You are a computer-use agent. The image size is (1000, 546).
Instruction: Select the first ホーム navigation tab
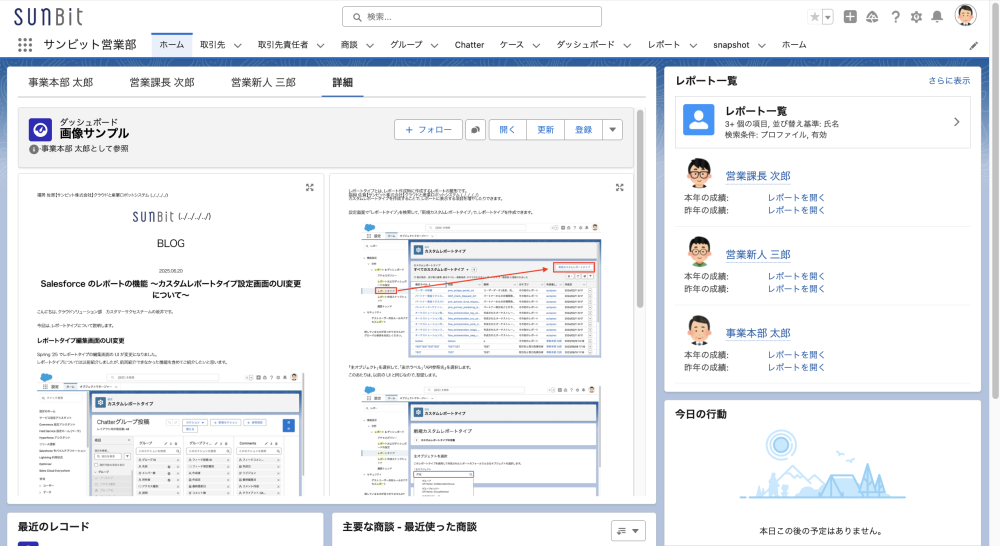click(172, 45)
